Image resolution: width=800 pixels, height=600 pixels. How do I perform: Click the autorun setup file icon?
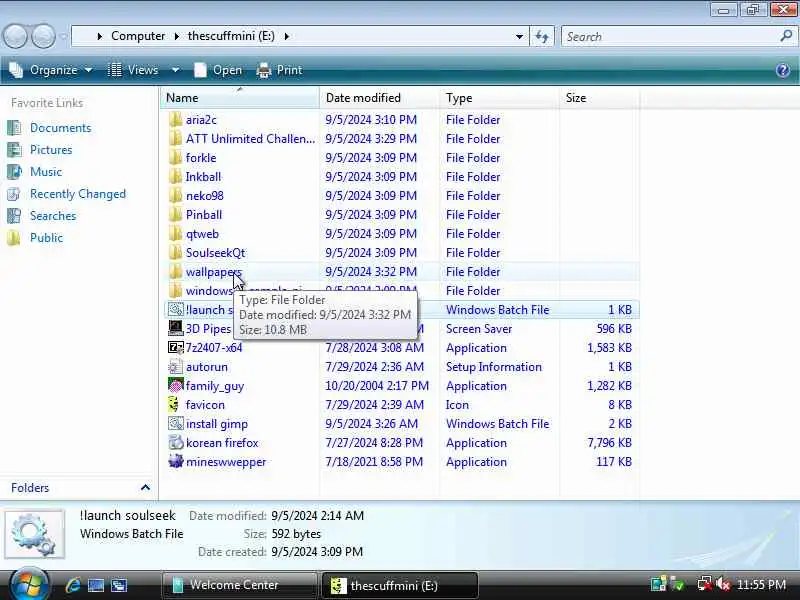176,367
